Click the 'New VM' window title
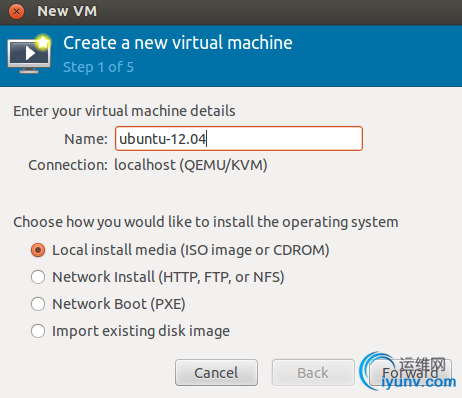The height and width of the screenshot is (398, 462). point(67,12)
